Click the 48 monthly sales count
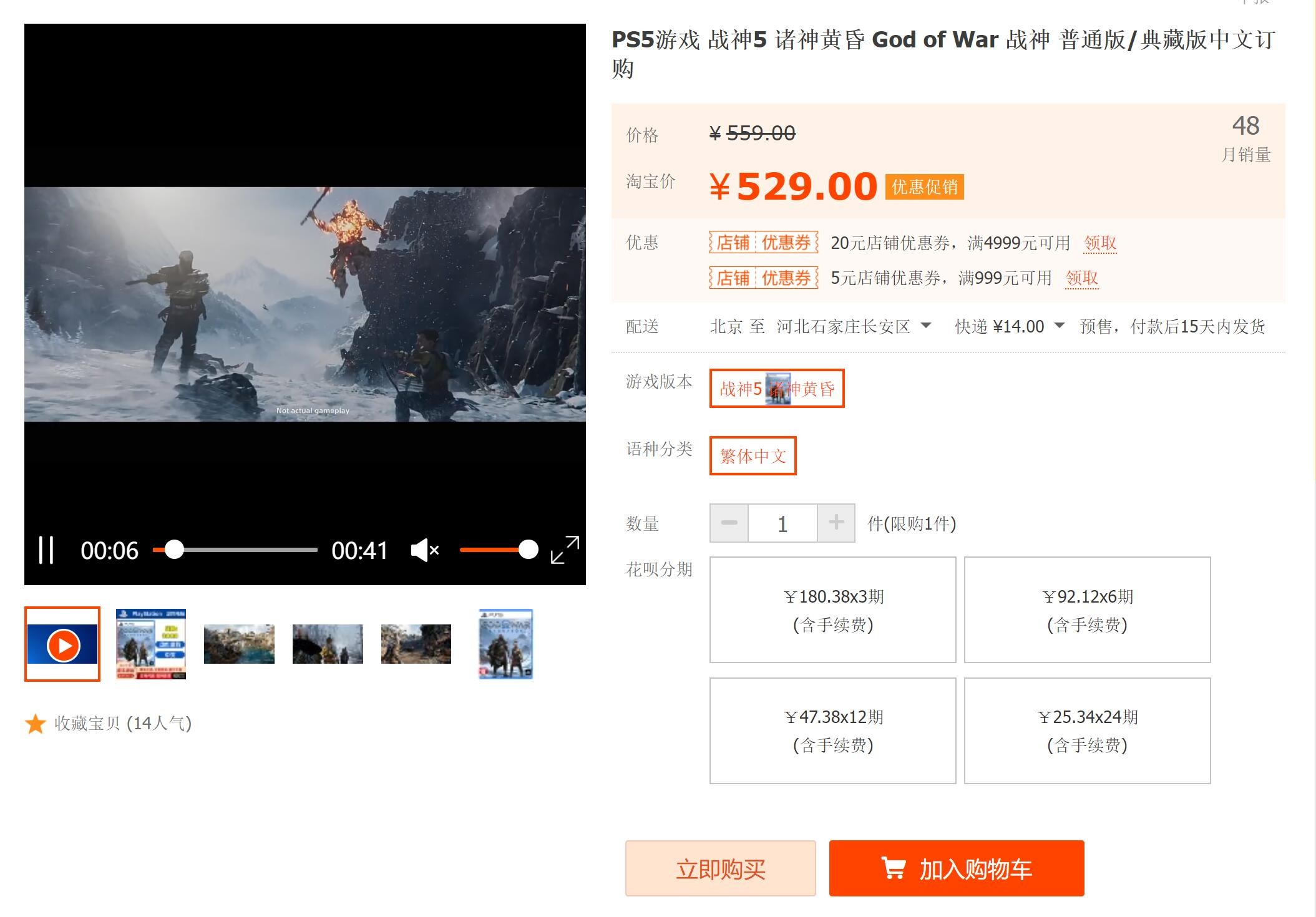 point(1245,126)
